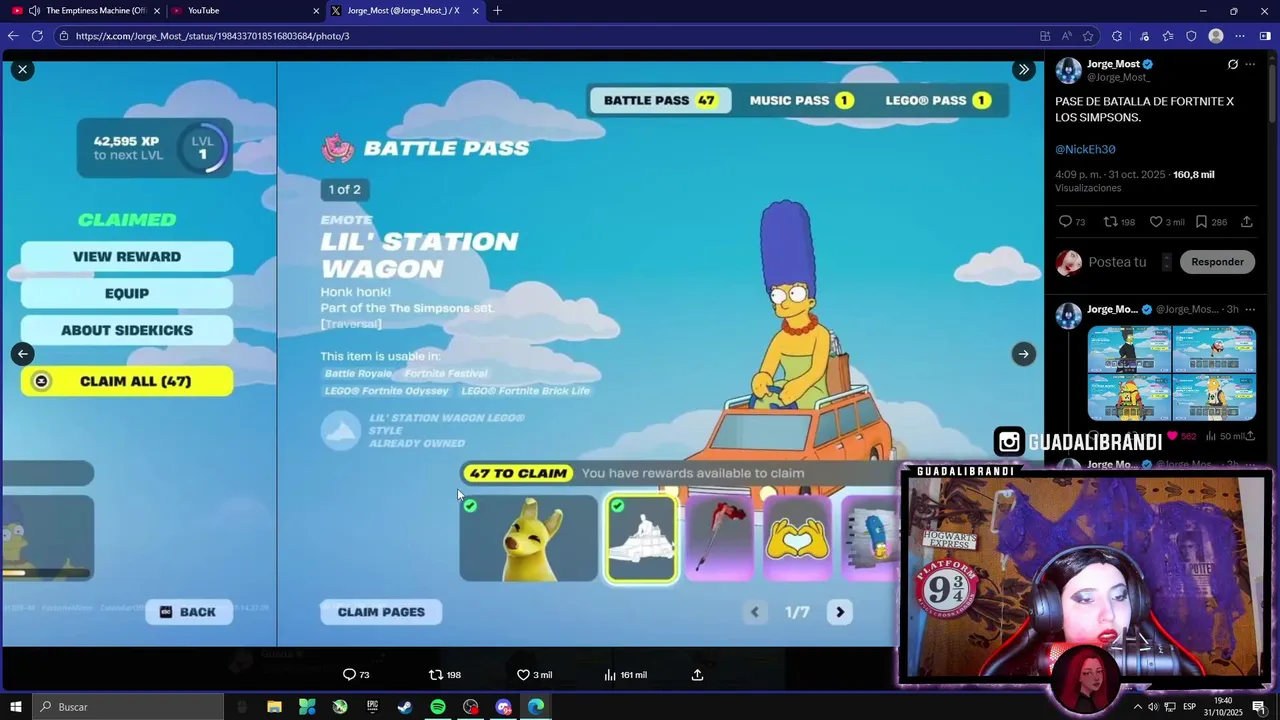Click BATTLE PASS 47 tab in photo
Image resolution: width=1280 pixels, height=720 pixels.
coord(660,100)
